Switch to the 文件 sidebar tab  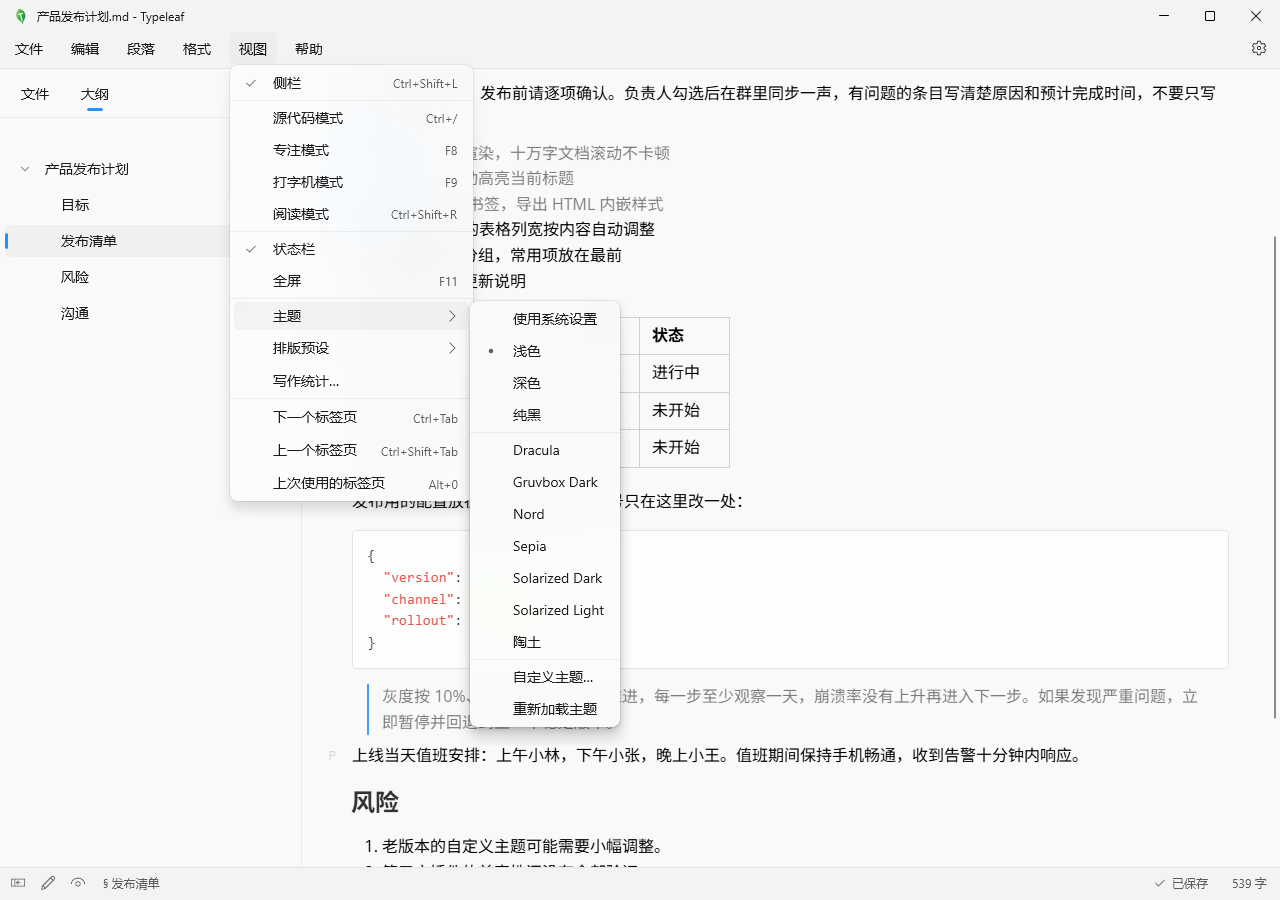pos(35,94)
